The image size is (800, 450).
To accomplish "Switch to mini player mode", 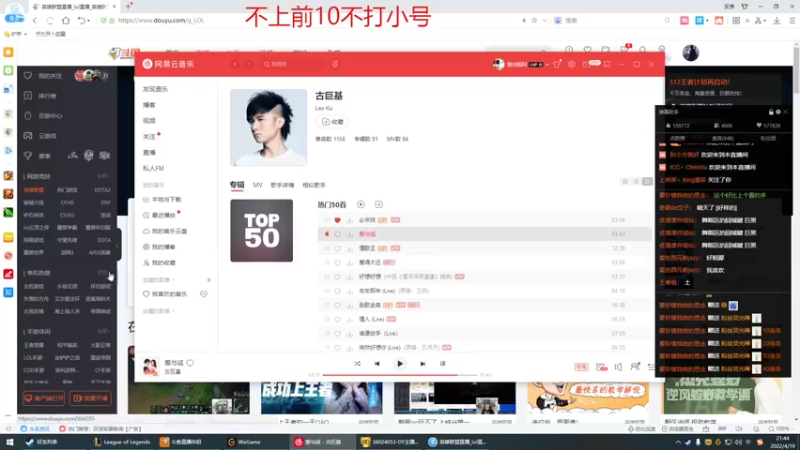I will click(607, 64).
